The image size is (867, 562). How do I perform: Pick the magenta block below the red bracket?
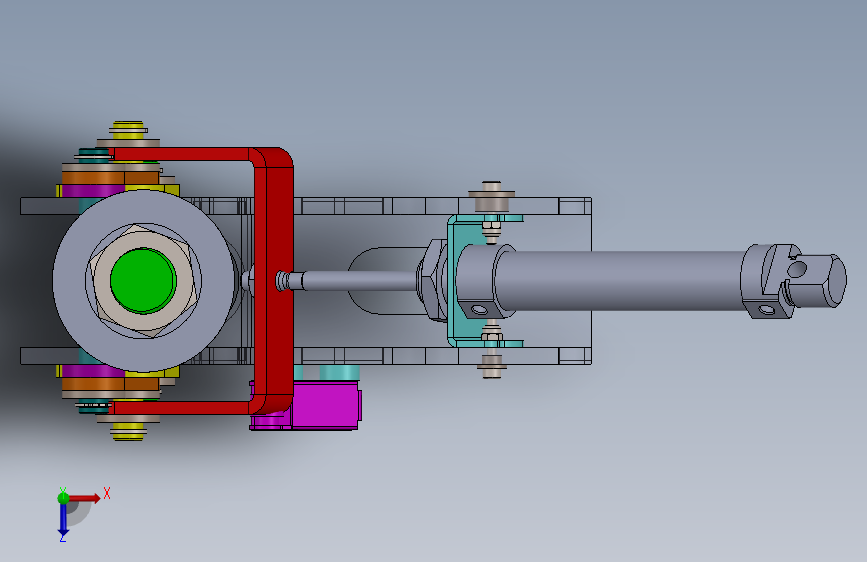(x=326, y=407)
